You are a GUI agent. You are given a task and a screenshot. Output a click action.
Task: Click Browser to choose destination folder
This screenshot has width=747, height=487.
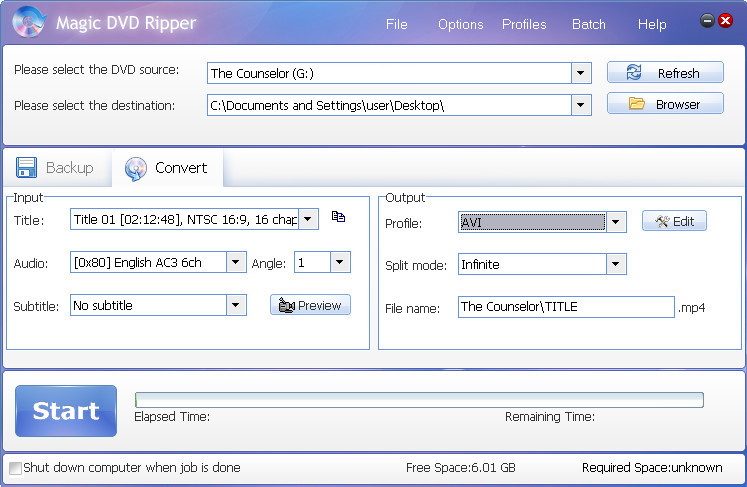(x=665, y=103)
